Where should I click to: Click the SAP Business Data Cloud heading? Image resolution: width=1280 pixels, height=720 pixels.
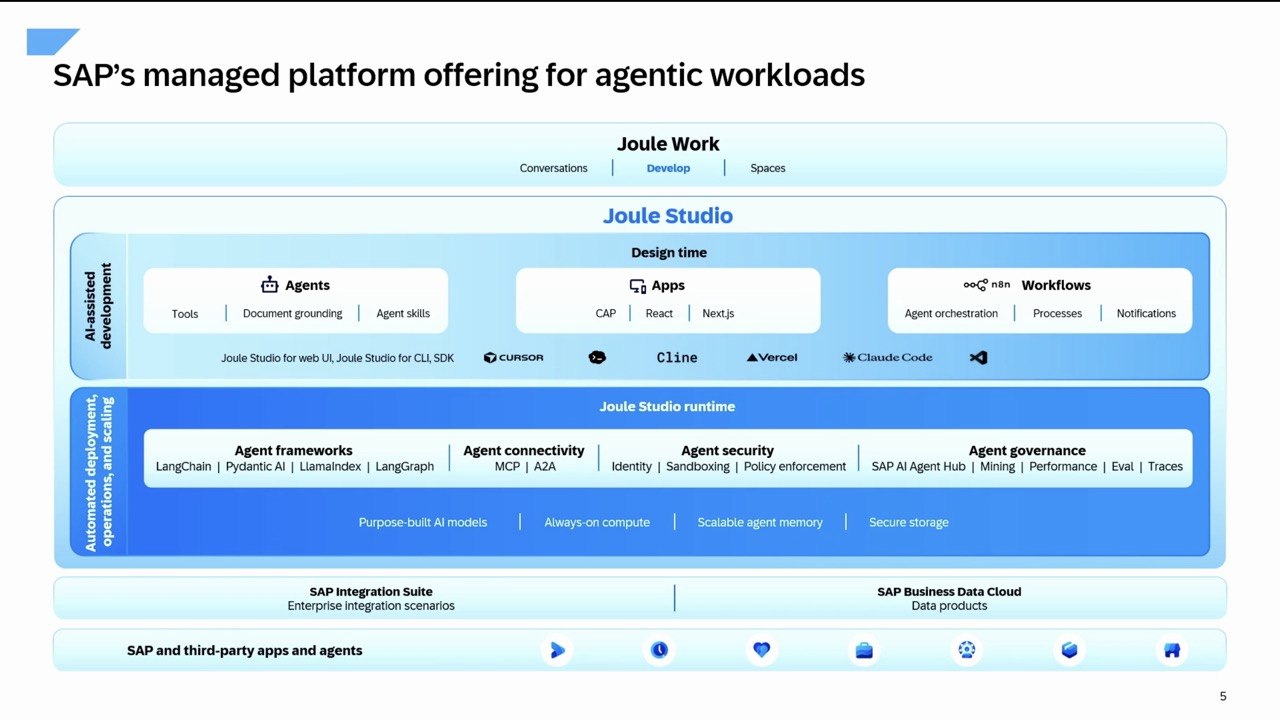[x=949, y=592]
